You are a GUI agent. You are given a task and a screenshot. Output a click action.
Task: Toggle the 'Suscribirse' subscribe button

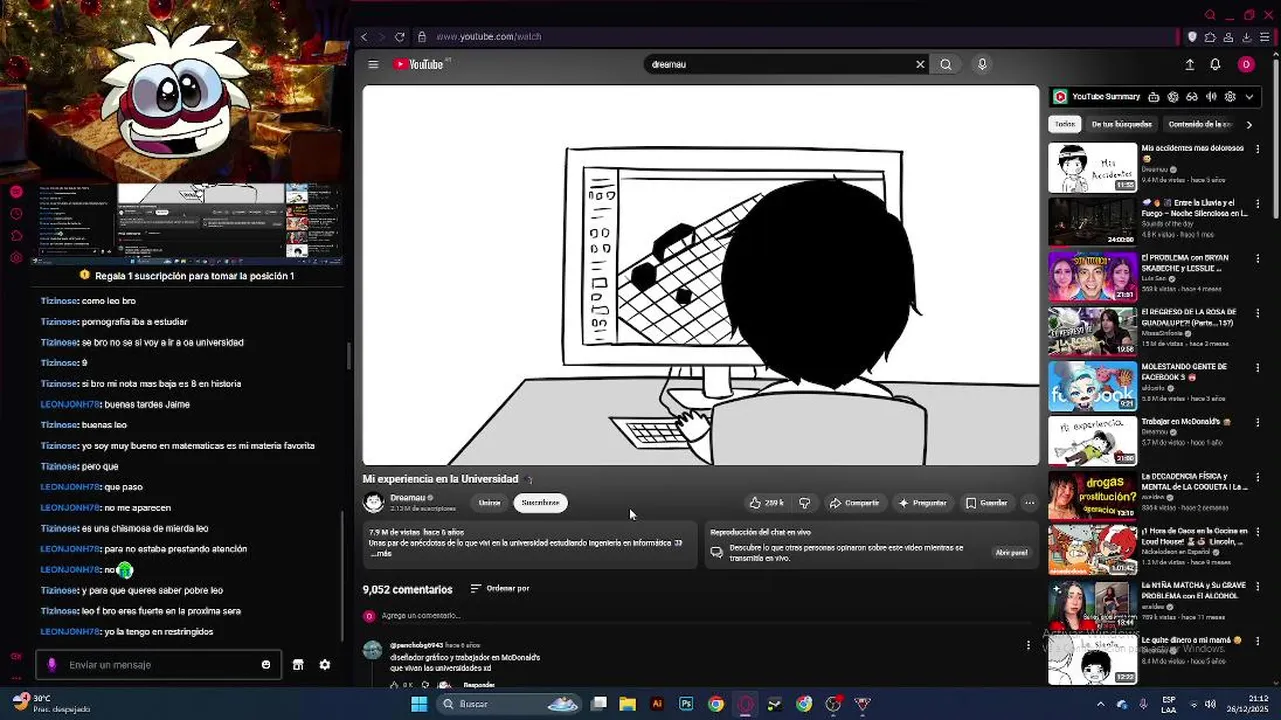(540, 503)
